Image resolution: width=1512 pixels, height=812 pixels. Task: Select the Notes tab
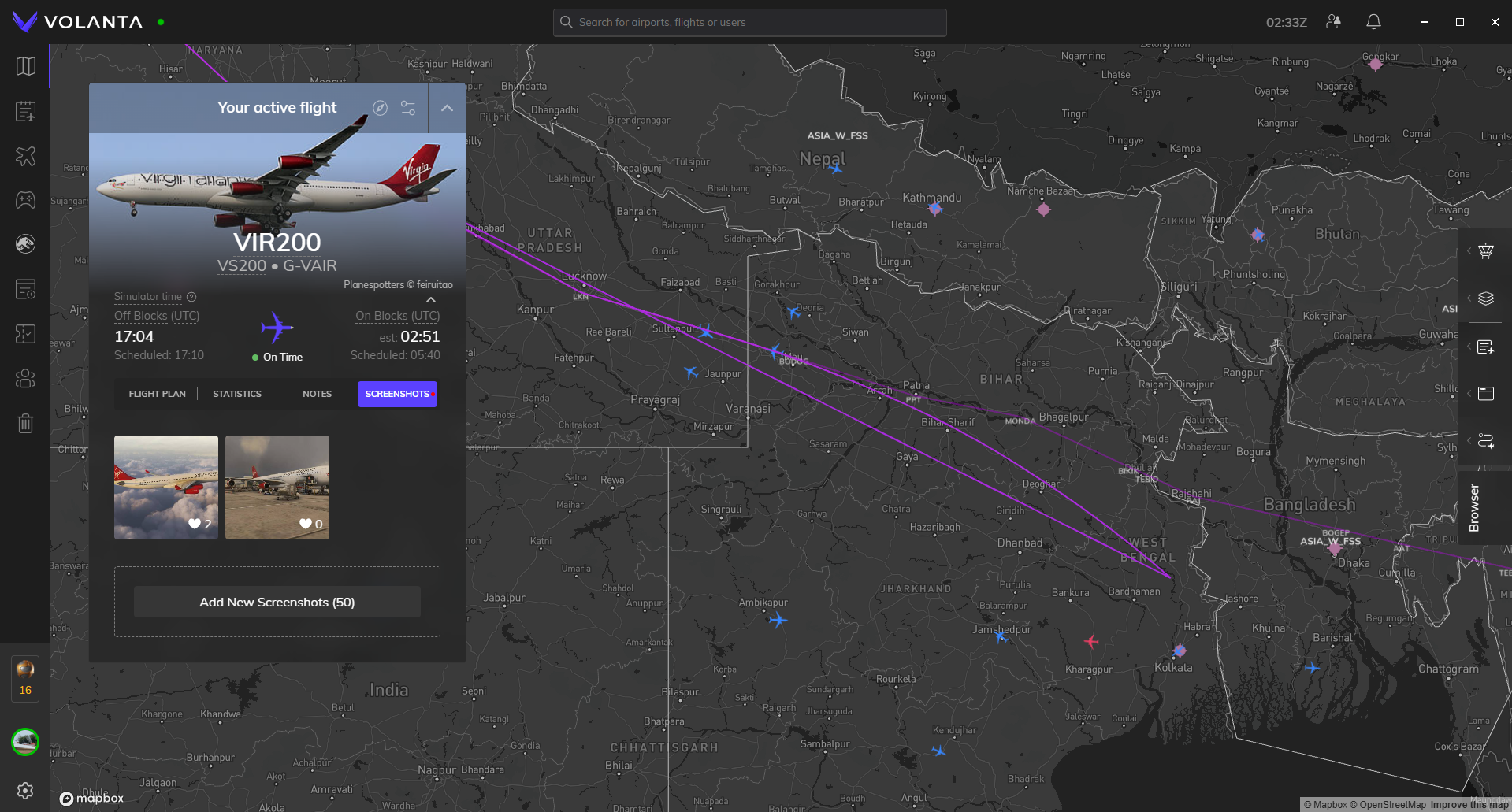(317, 394)
